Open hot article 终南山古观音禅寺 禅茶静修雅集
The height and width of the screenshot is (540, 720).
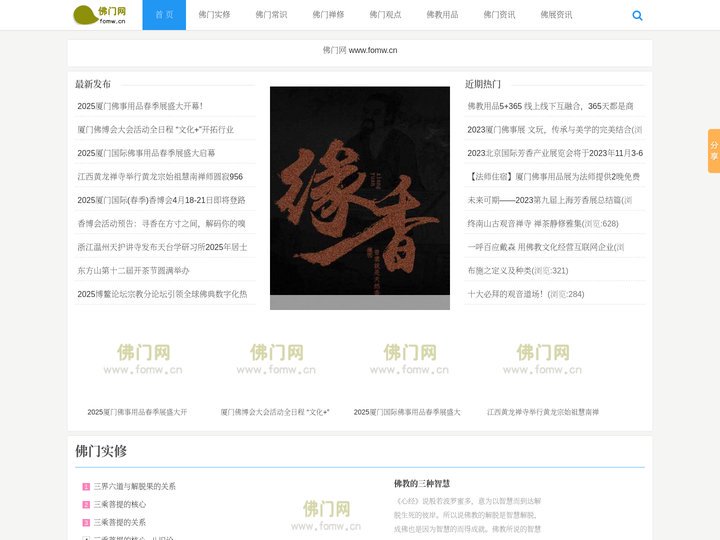click(543, 224)
